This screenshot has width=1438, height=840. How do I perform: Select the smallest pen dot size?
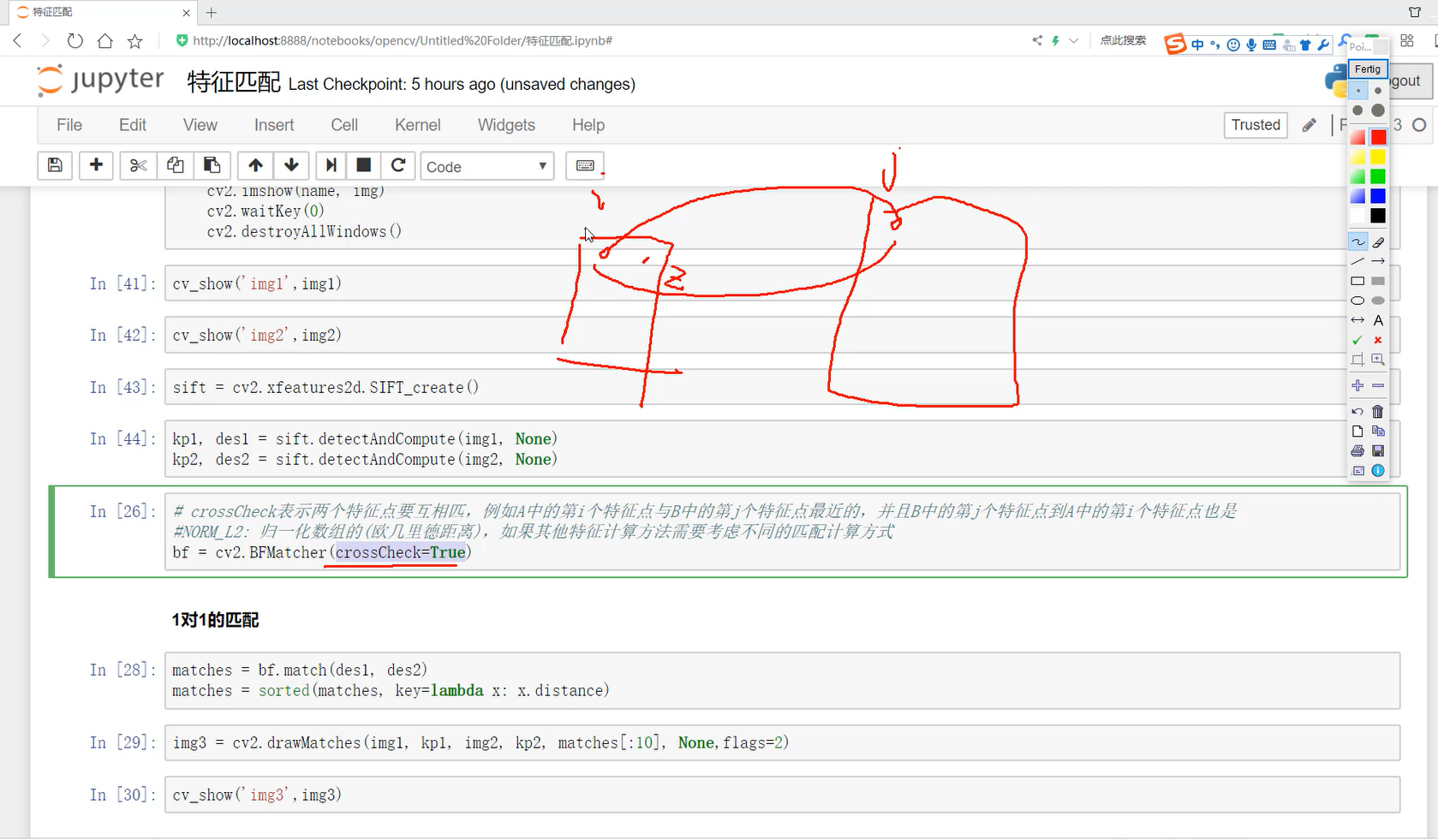click(1358, 91)
